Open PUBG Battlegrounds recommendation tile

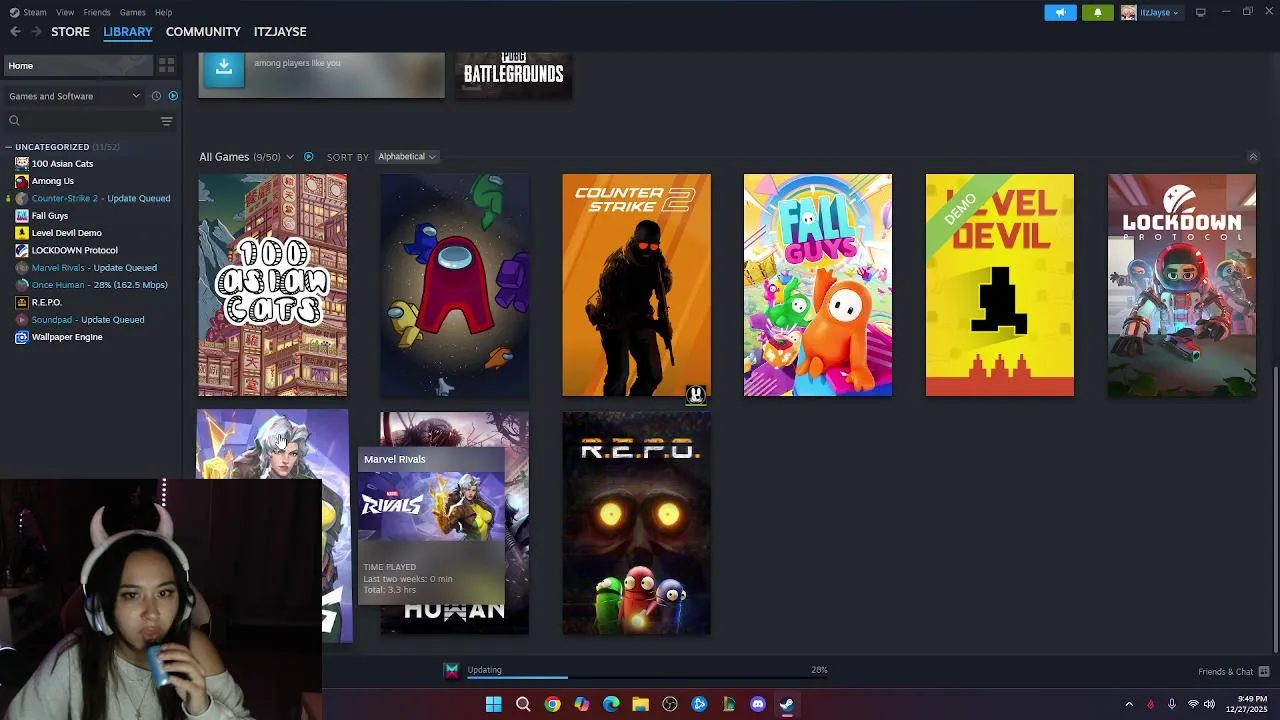514,75
